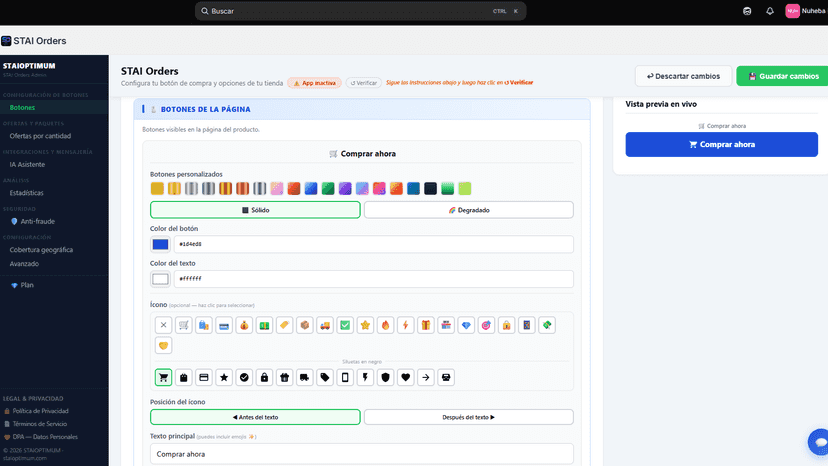Select the cardboard package box emoji icon
Screen dimensions: 828x466
305,325
